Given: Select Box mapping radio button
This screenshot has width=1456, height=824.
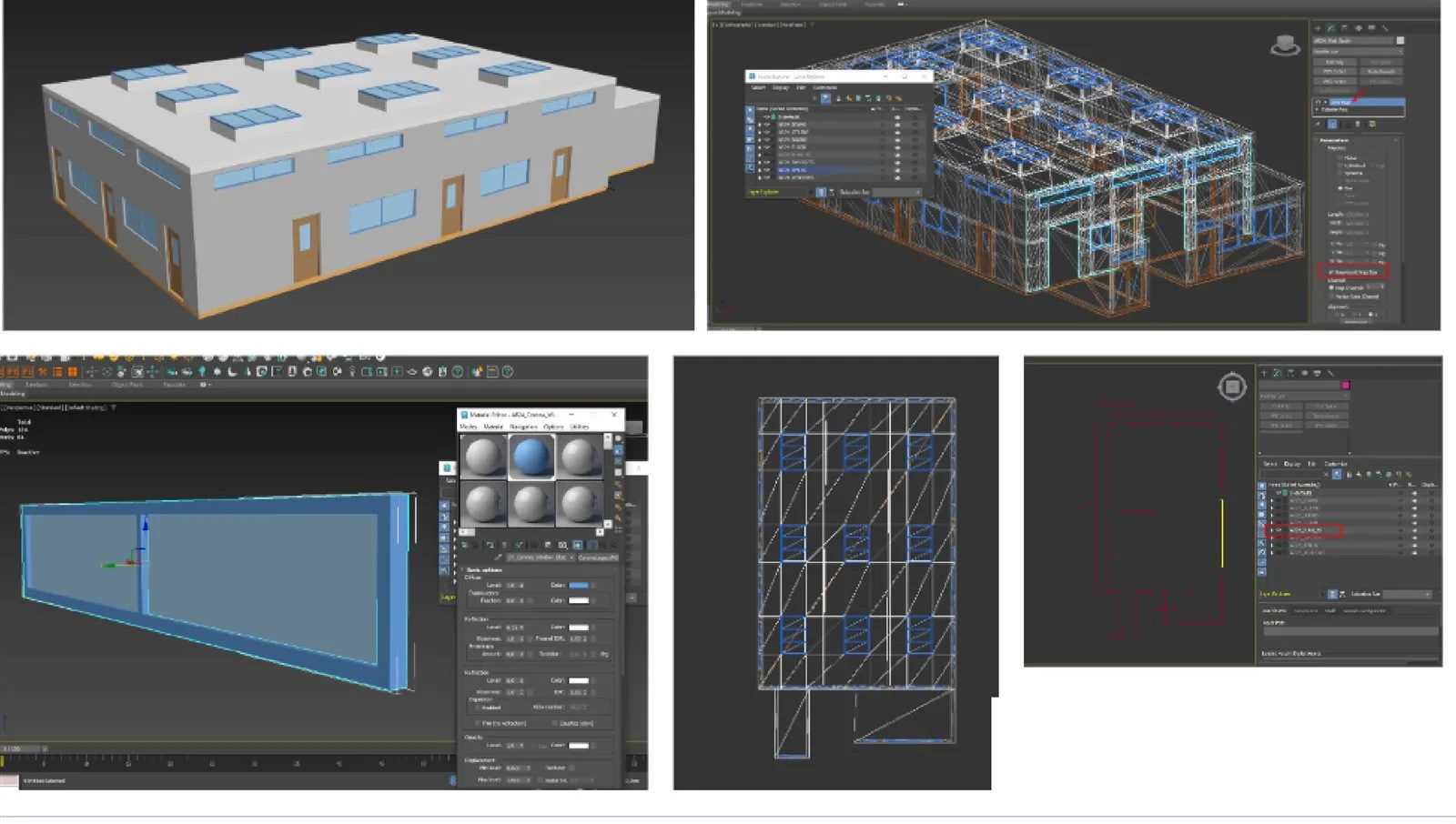Looking at the screenshot, I should point(1340,188).
